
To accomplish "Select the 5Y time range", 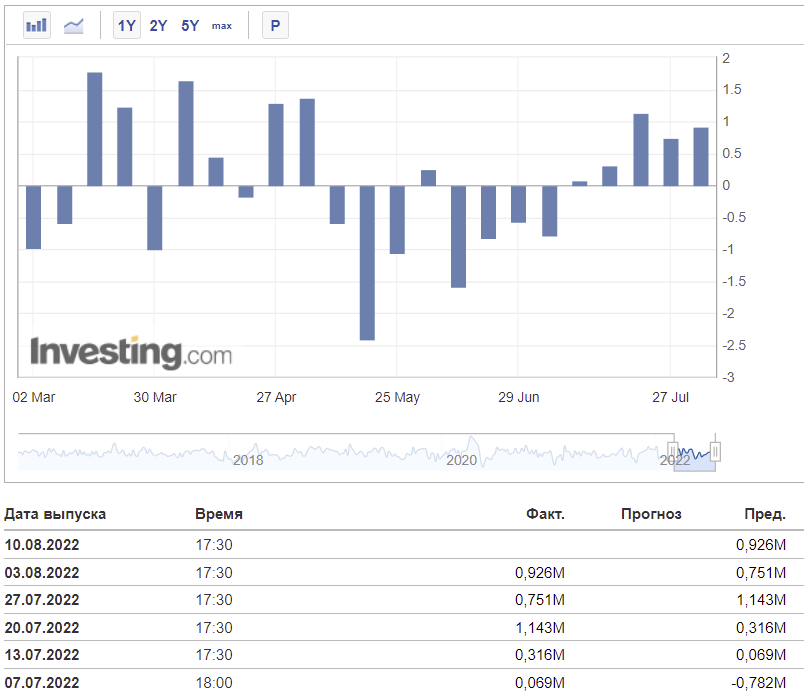I will pos(190,25).
